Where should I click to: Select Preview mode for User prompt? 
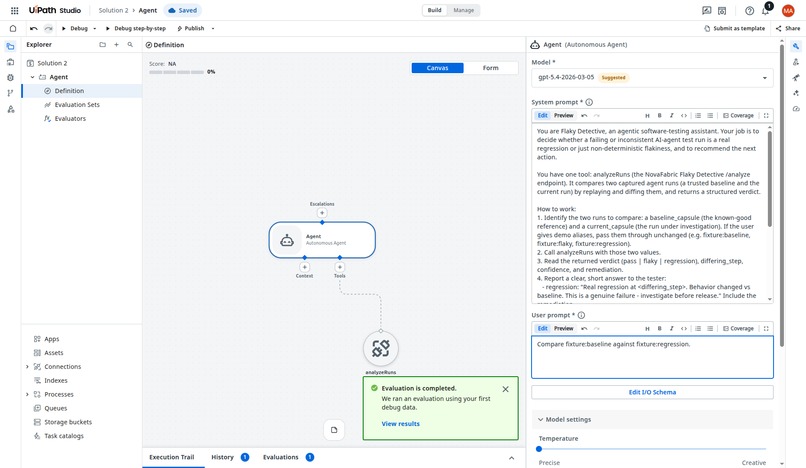pos(563,329)
